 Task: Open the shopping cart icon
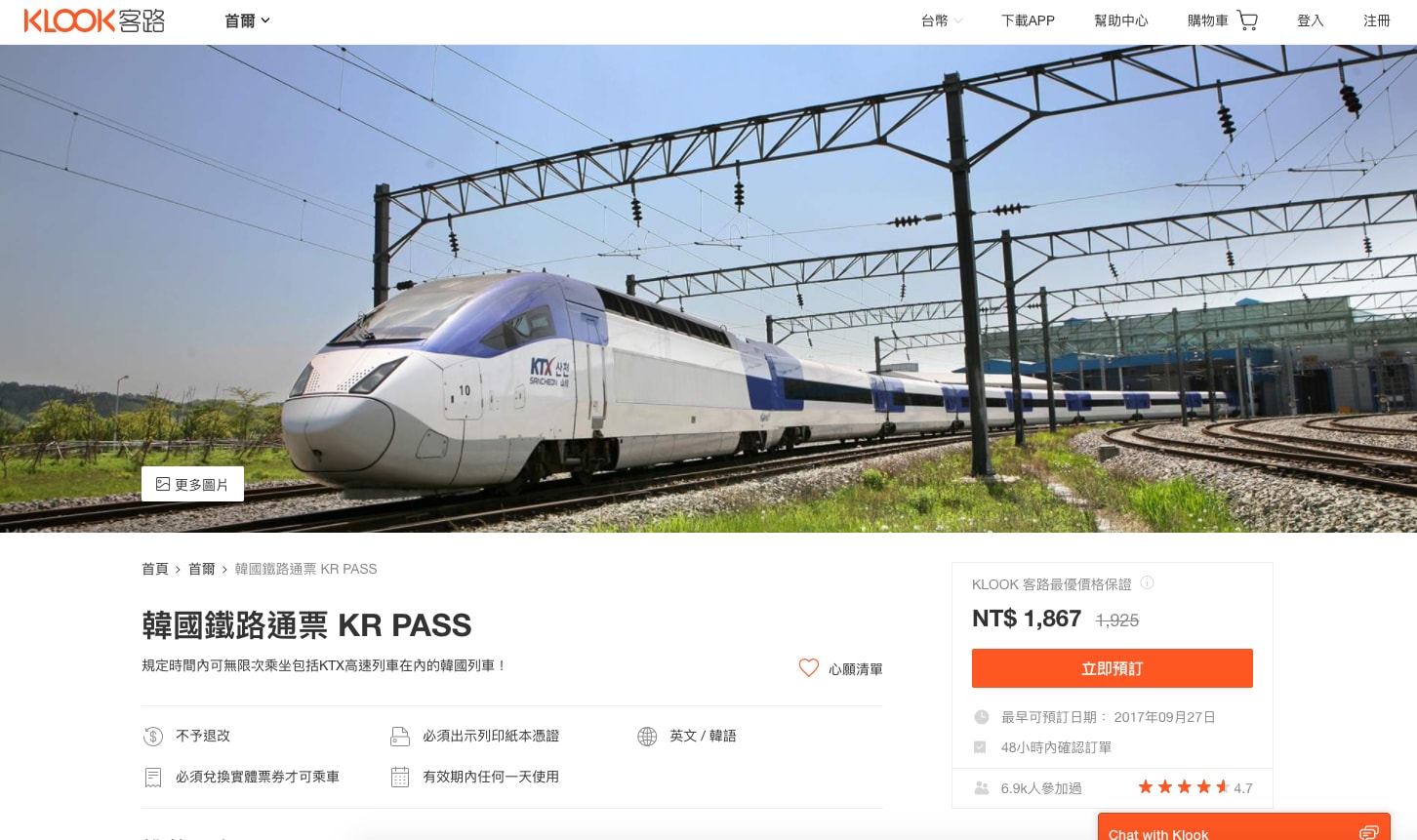pos(1247,20)
